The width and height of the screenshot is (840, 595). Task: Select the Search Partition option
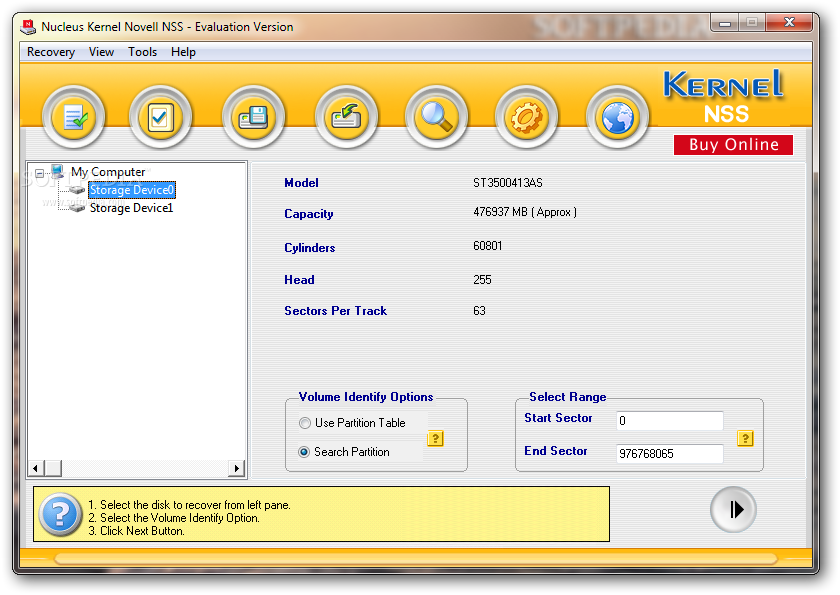click(344, 452)
